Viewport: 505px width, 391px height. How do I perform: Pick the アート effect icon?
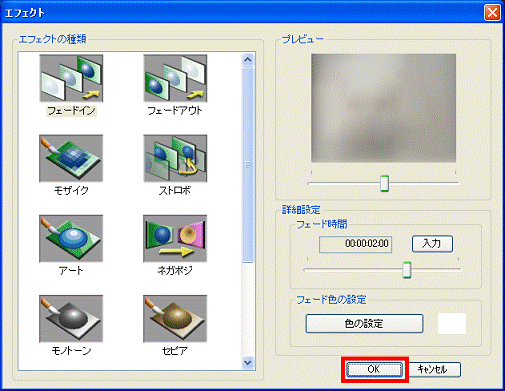click(x=71, y=238)
